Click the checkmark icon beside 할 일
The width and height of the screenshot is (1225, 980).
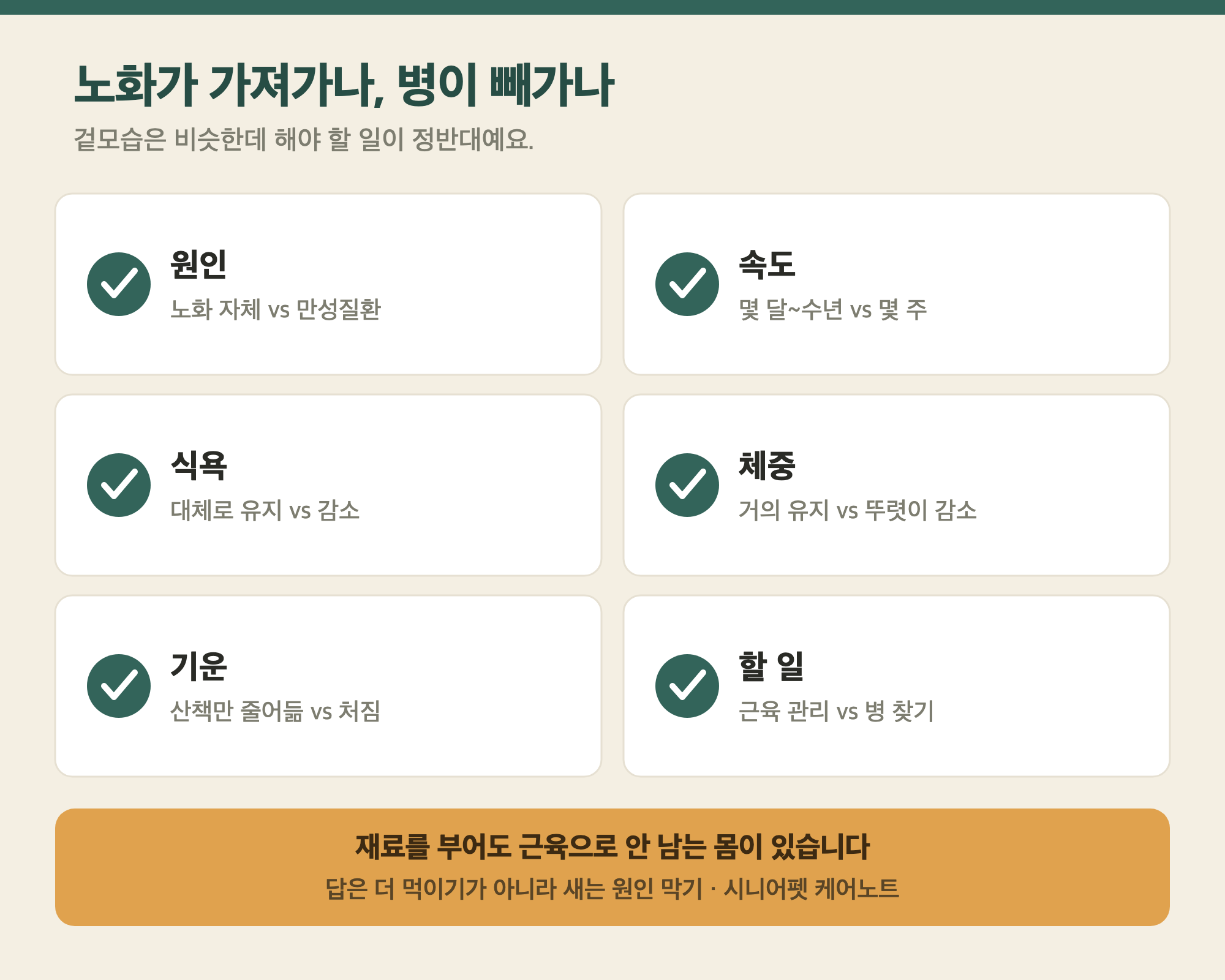pos(687,686)
